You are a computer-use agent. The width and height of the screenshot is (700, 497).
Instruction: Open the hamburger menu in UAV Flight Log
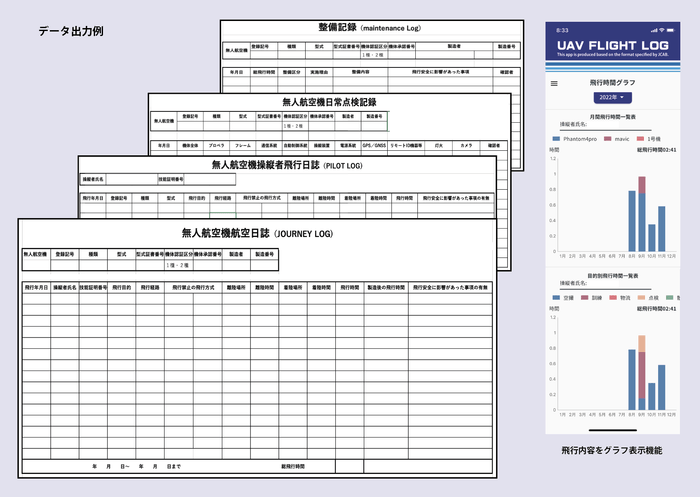click(x=555, y=84)
